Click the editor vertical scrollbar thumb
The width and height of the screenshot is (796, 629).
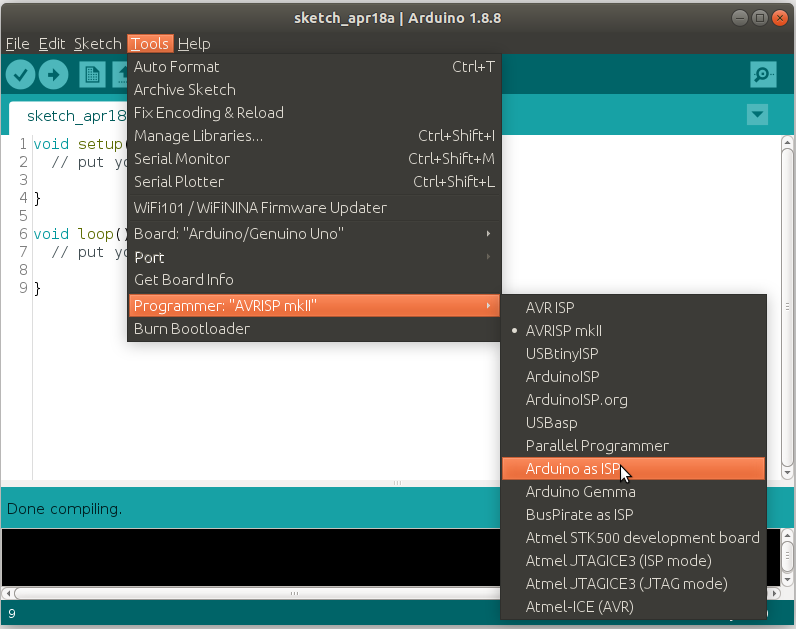(787, 307)
